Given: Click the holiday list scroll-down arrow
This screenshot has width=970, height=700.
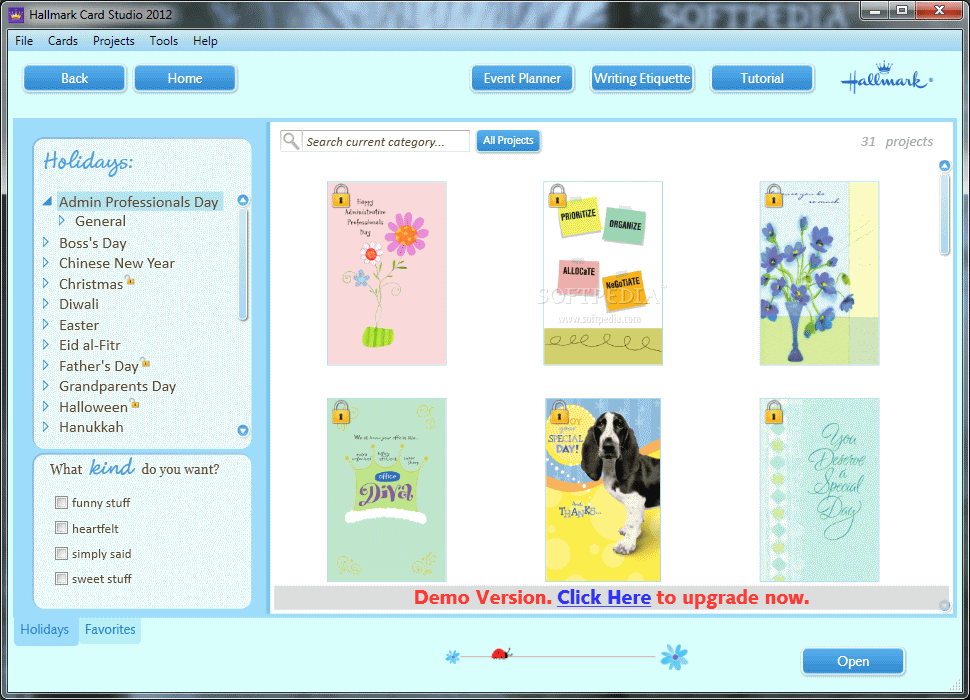Looking at the screenshot, I should 243,430.
